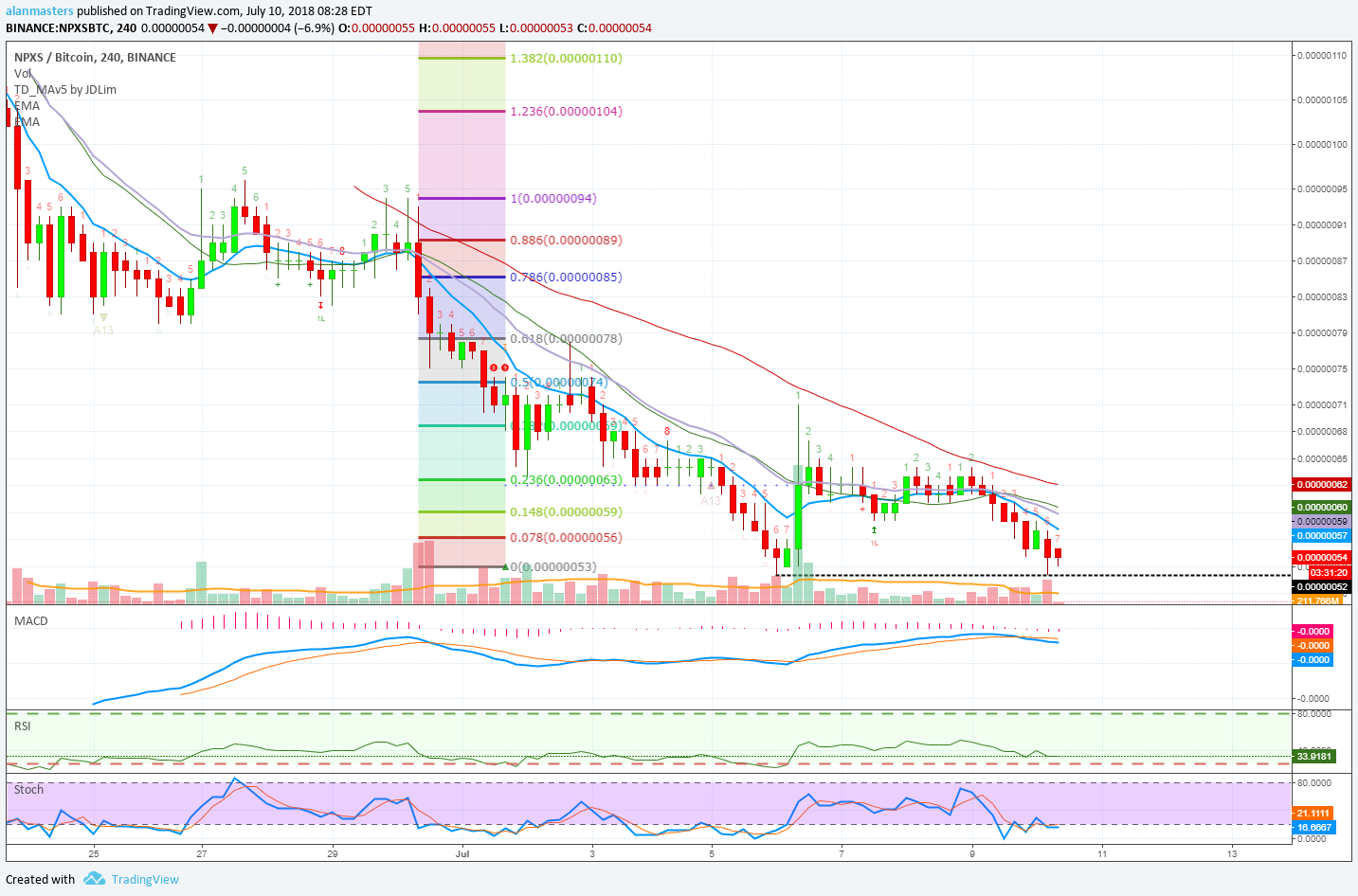
Task: Select the 1.236(0.00000104) Fibonacci label
Action: [566, 111]
